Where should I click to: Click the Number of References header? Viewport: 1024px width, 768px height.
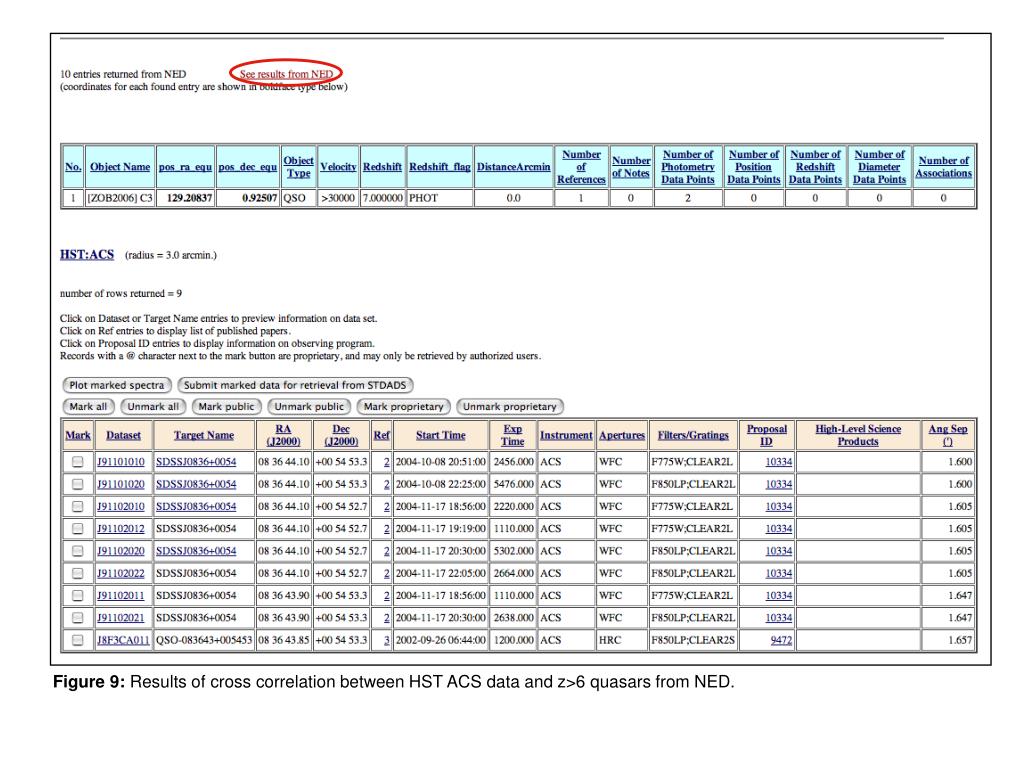(x=581, y=167)
